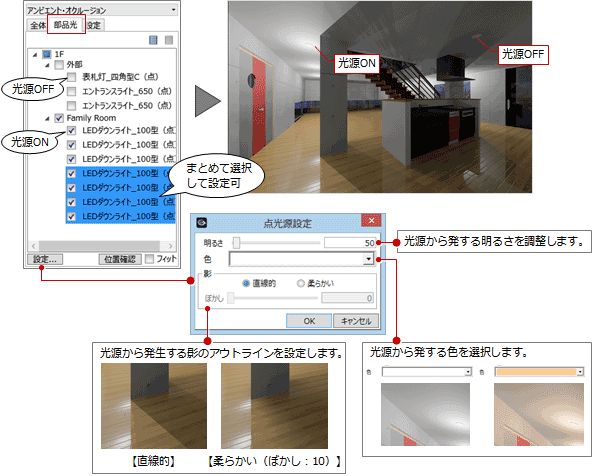Click the 明るさ brightness slider handle
The image size is (595, 476).
[236, 243]
